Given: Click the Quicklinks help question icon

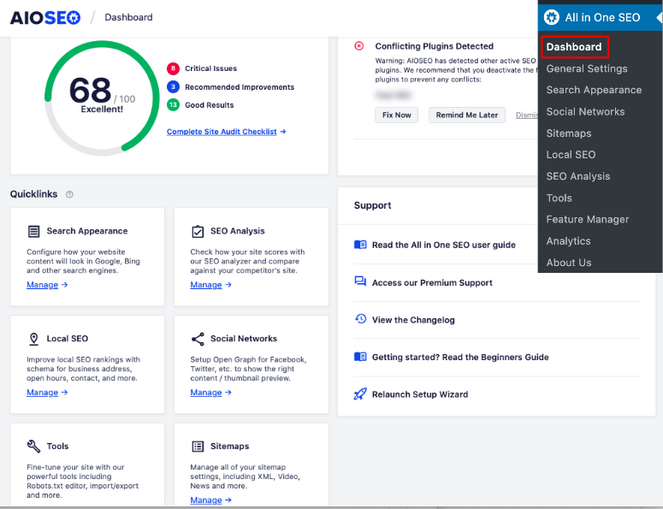Looking at the screenshot, I should [69, 194].
